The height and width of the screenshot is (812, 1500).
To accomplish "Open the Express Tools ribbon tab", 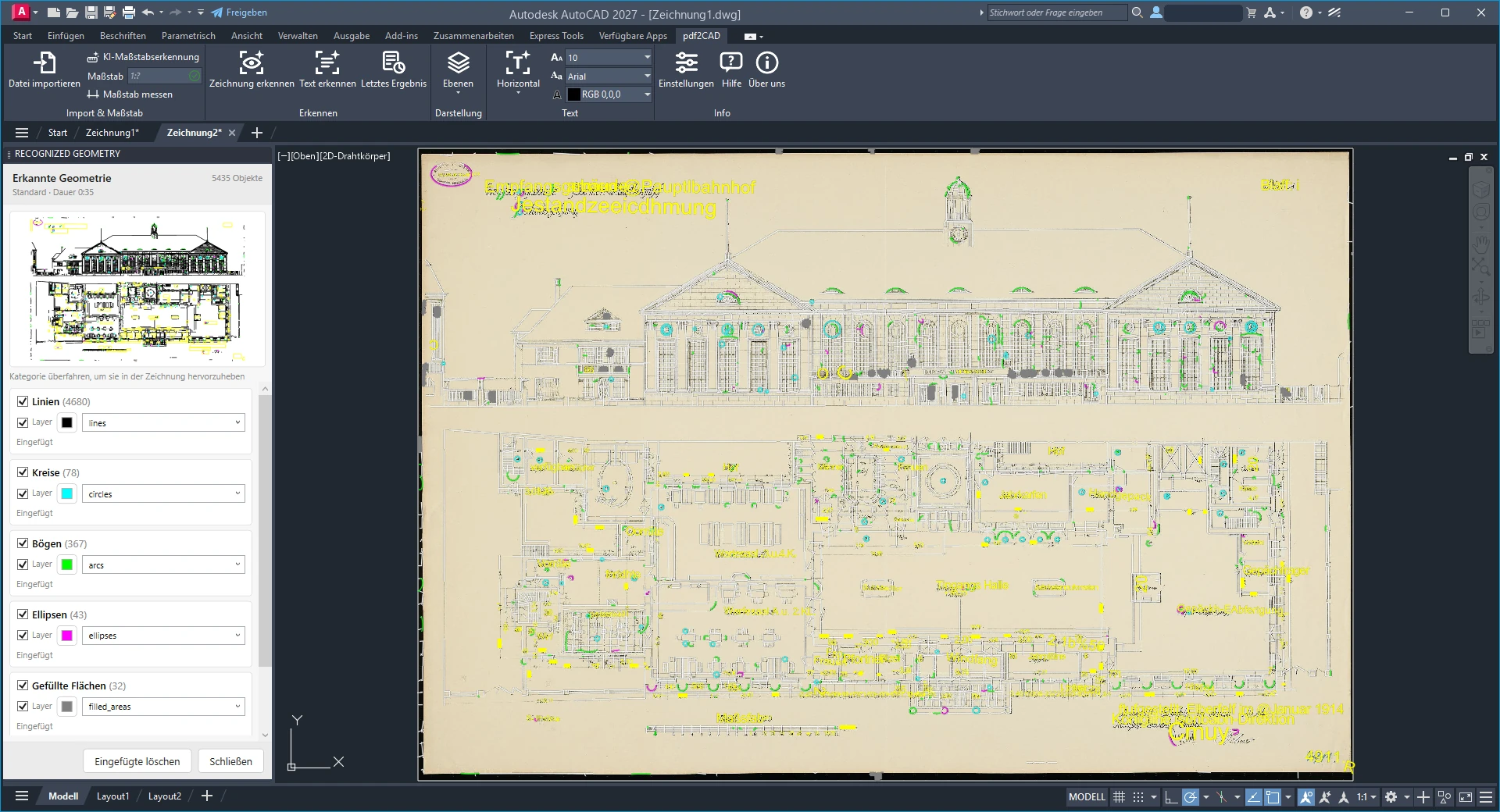I will 556,36.
